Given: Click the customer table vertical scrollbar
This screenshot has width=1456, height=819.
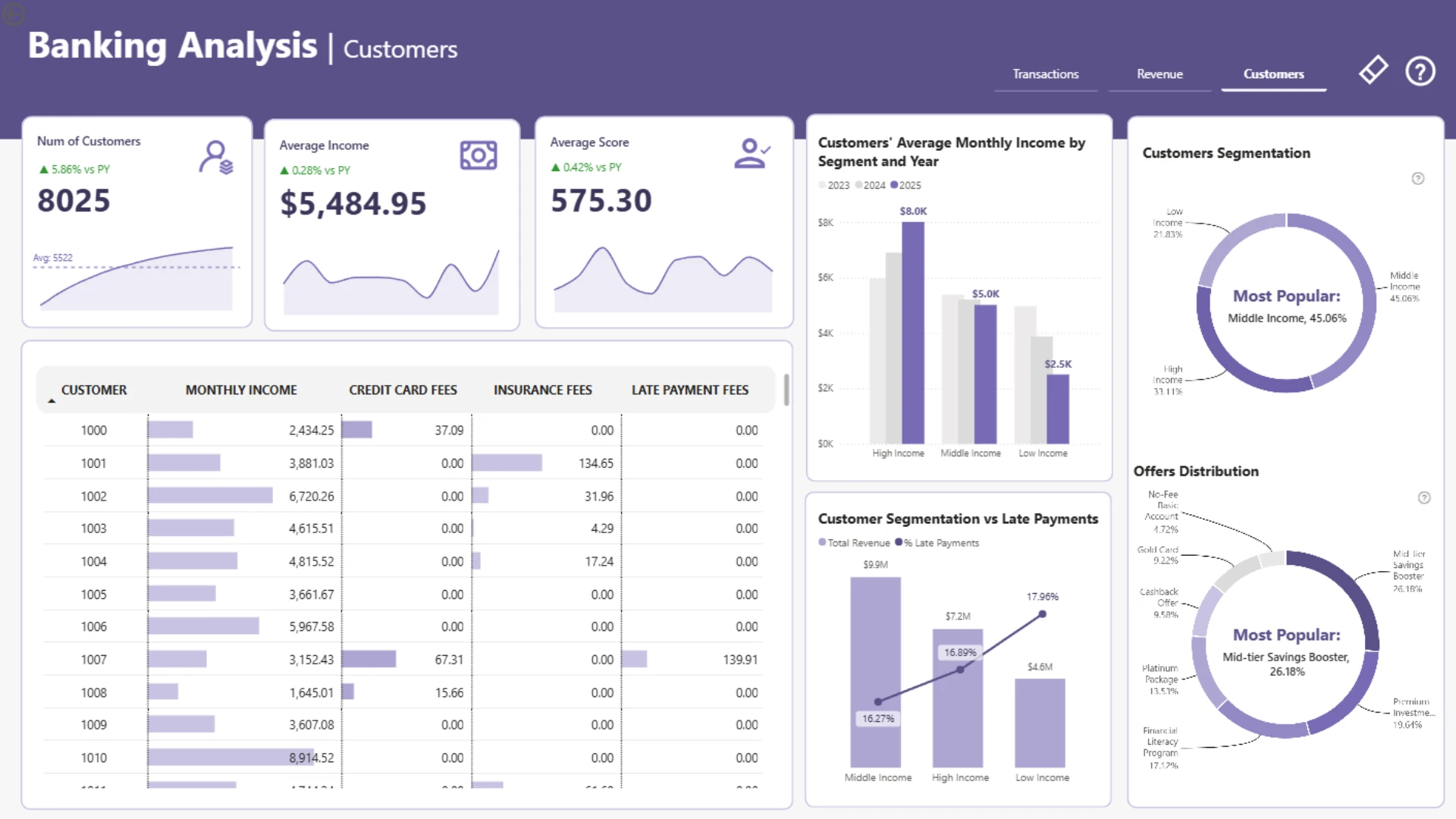Looking at the screenshot, I should [786, 390].
